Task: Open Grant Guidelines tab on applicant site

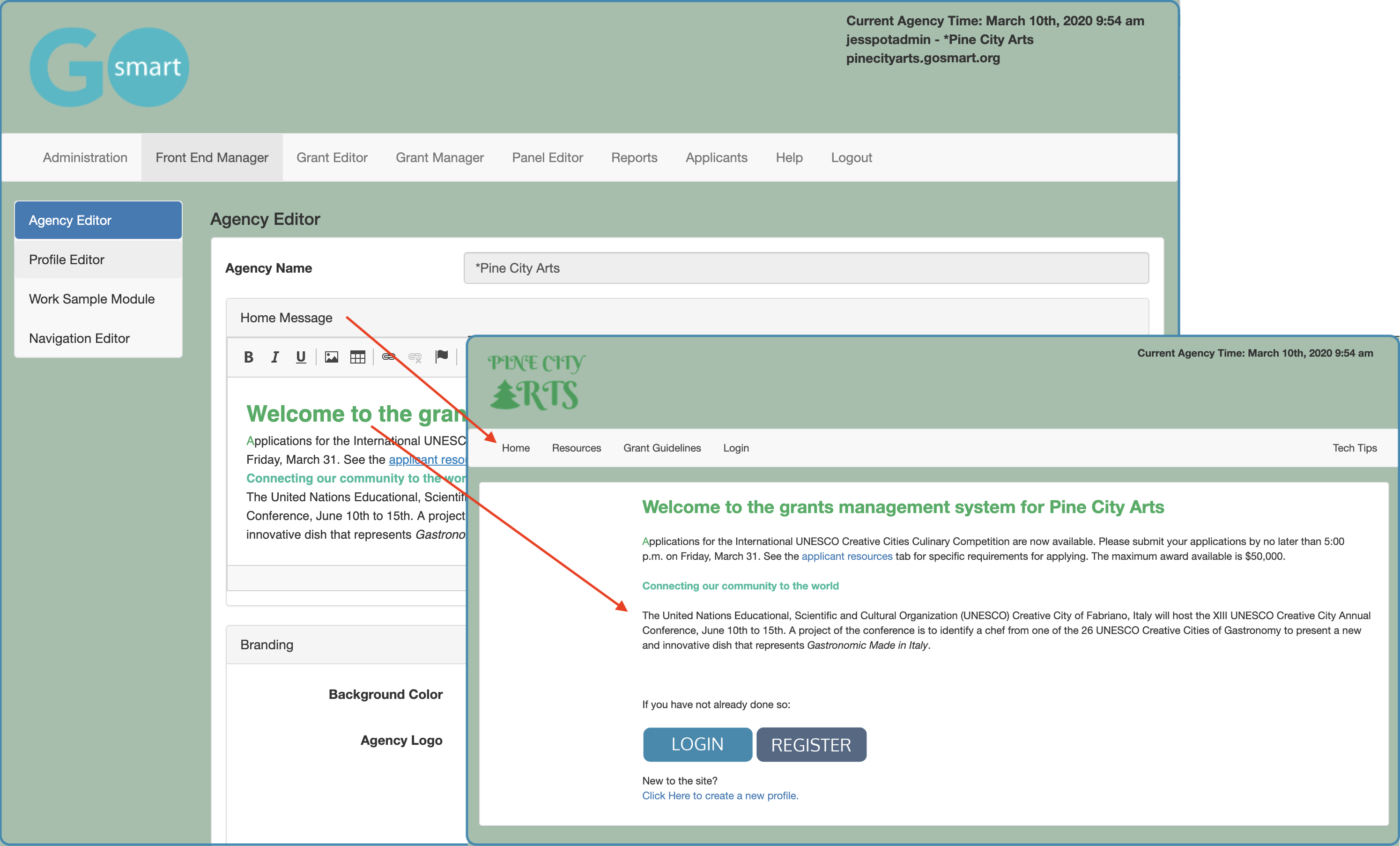Action: tap(662, 448)
